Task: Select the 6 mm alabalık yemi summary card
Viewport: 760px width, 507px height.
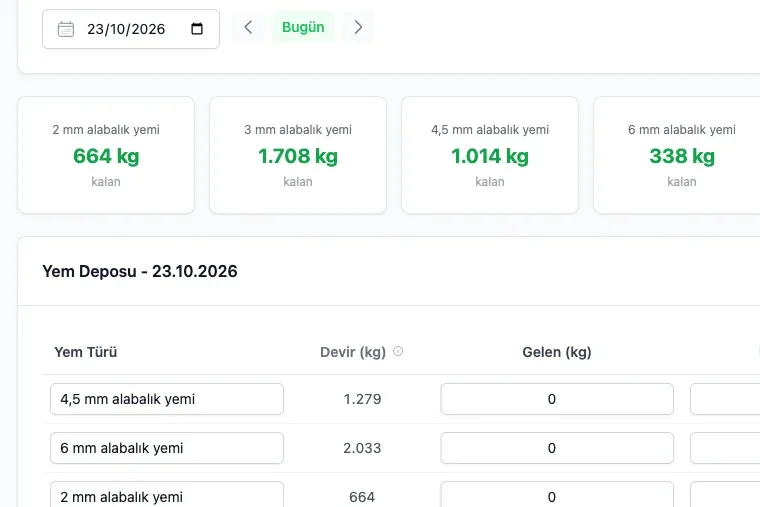Action: (677, 155)
